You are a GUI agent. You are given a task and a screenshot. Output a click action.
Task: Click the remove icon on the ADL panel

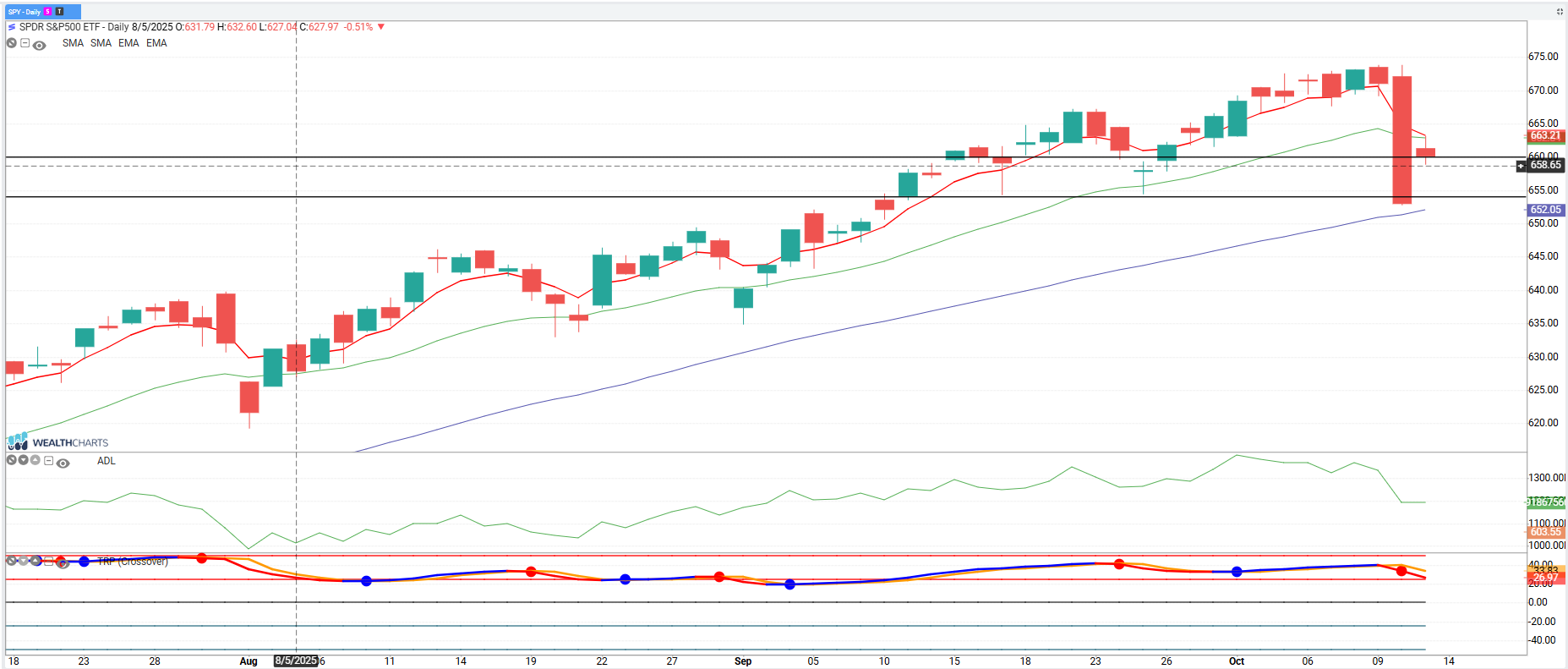point(12,460)
